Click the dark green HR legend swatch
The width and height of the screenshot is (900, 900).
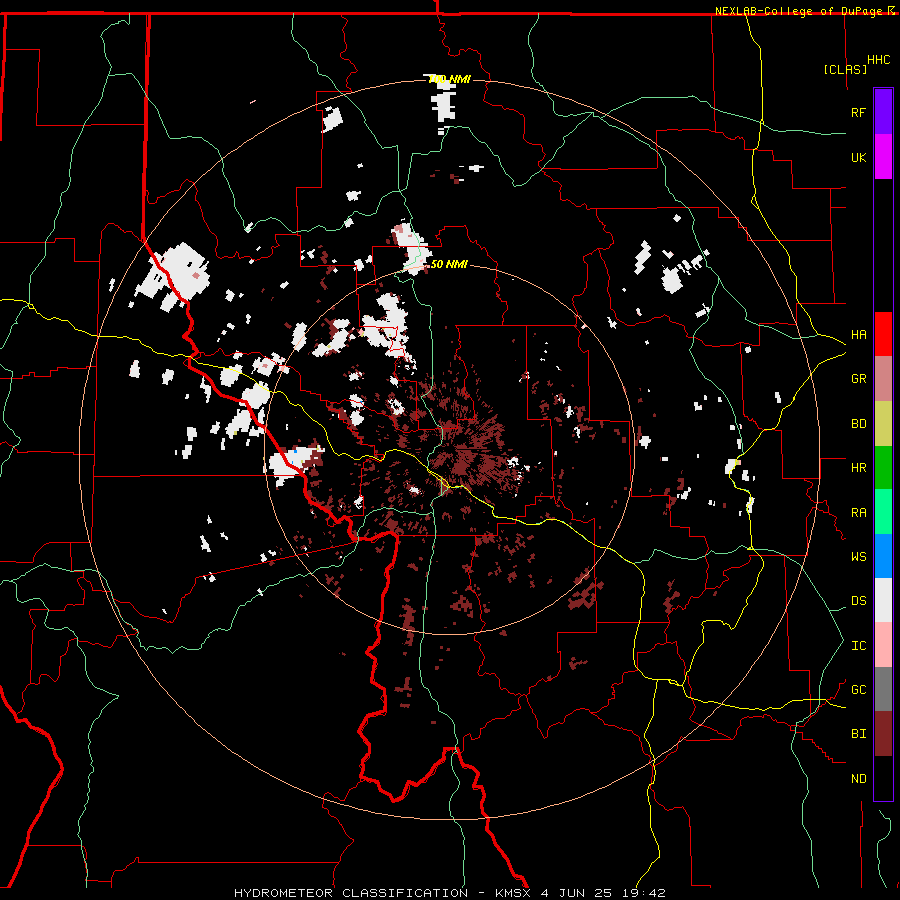pyautogui.click(x=883, y=467)
